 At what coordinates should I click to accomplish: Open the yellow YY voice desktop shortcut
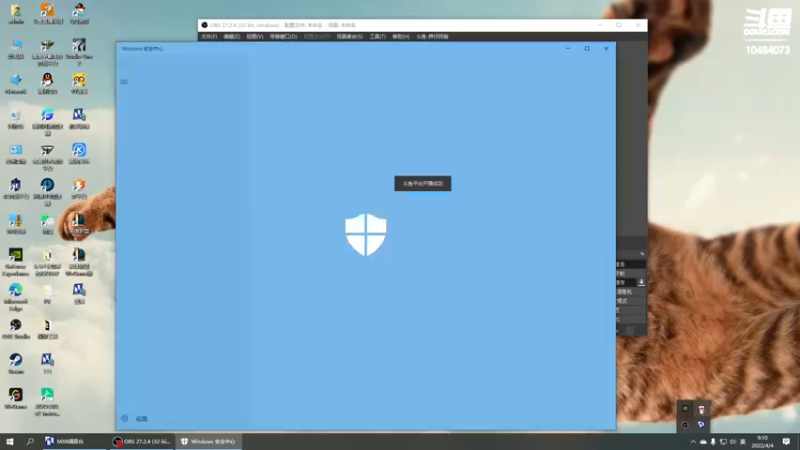point(79,83)
